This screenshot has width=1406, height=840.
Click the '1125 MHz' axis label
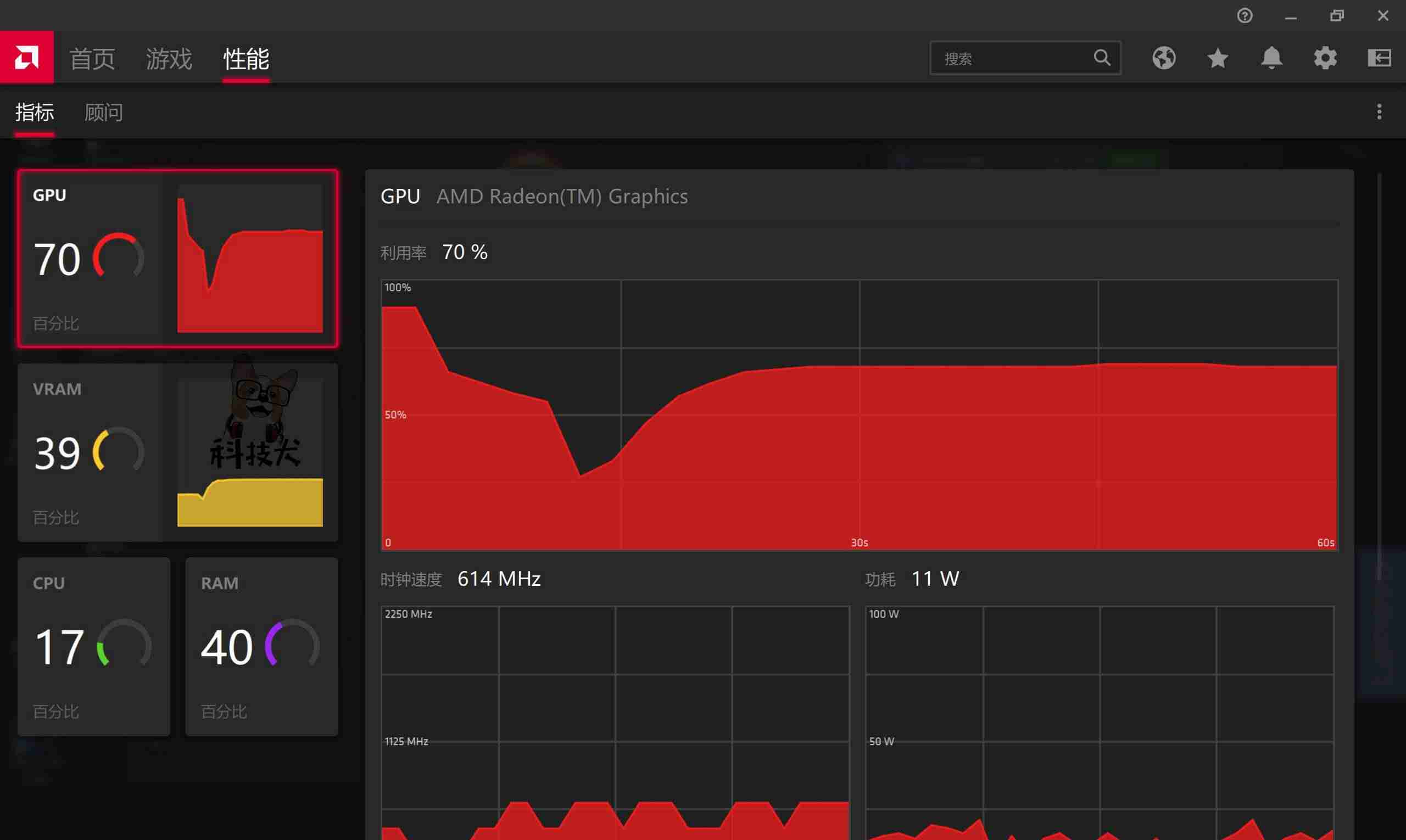(406, 741)
